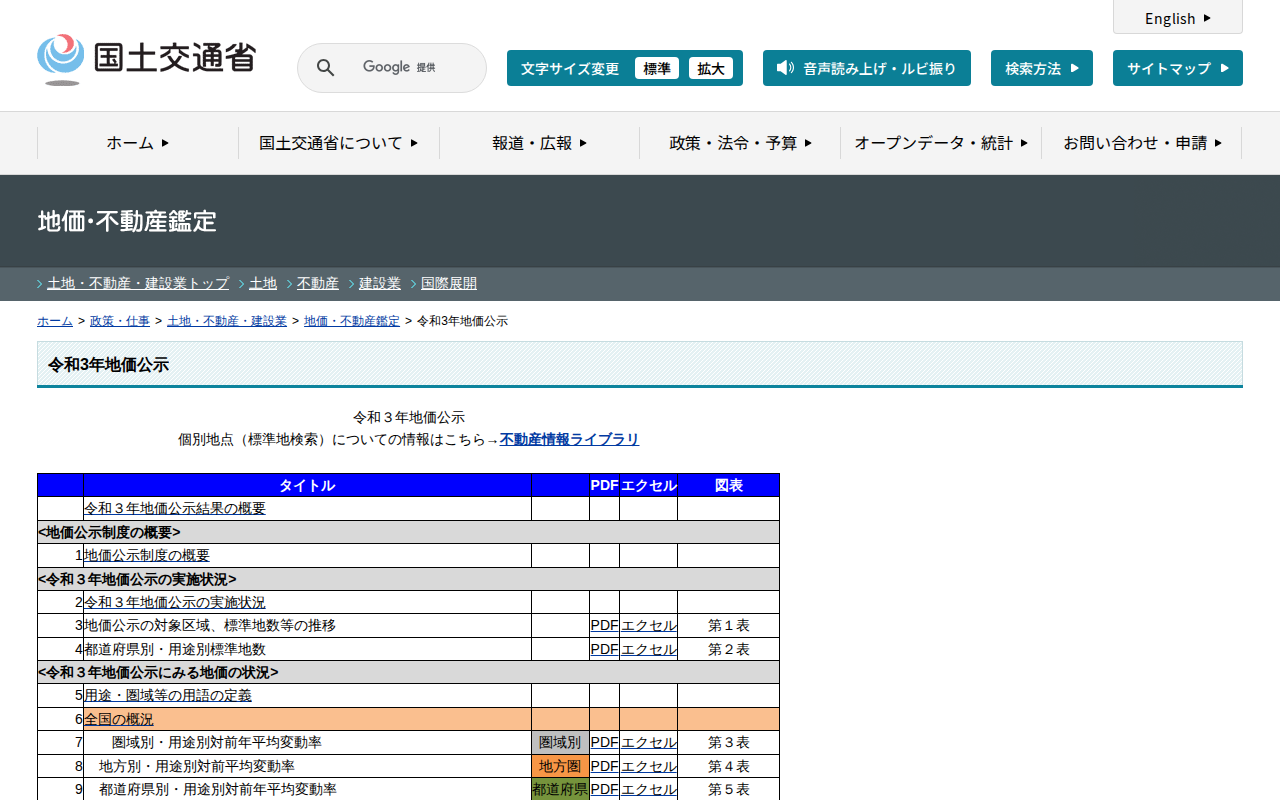
Task: Set text size to 拡大
Action: (711, 68)
